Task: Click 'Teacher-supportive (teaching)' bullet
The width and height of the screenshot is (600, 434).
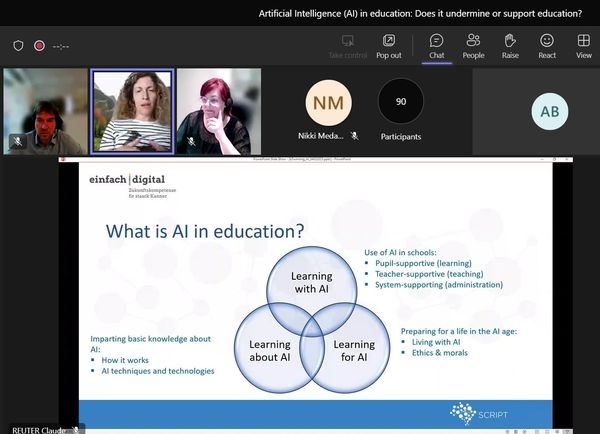Action: 429,274
